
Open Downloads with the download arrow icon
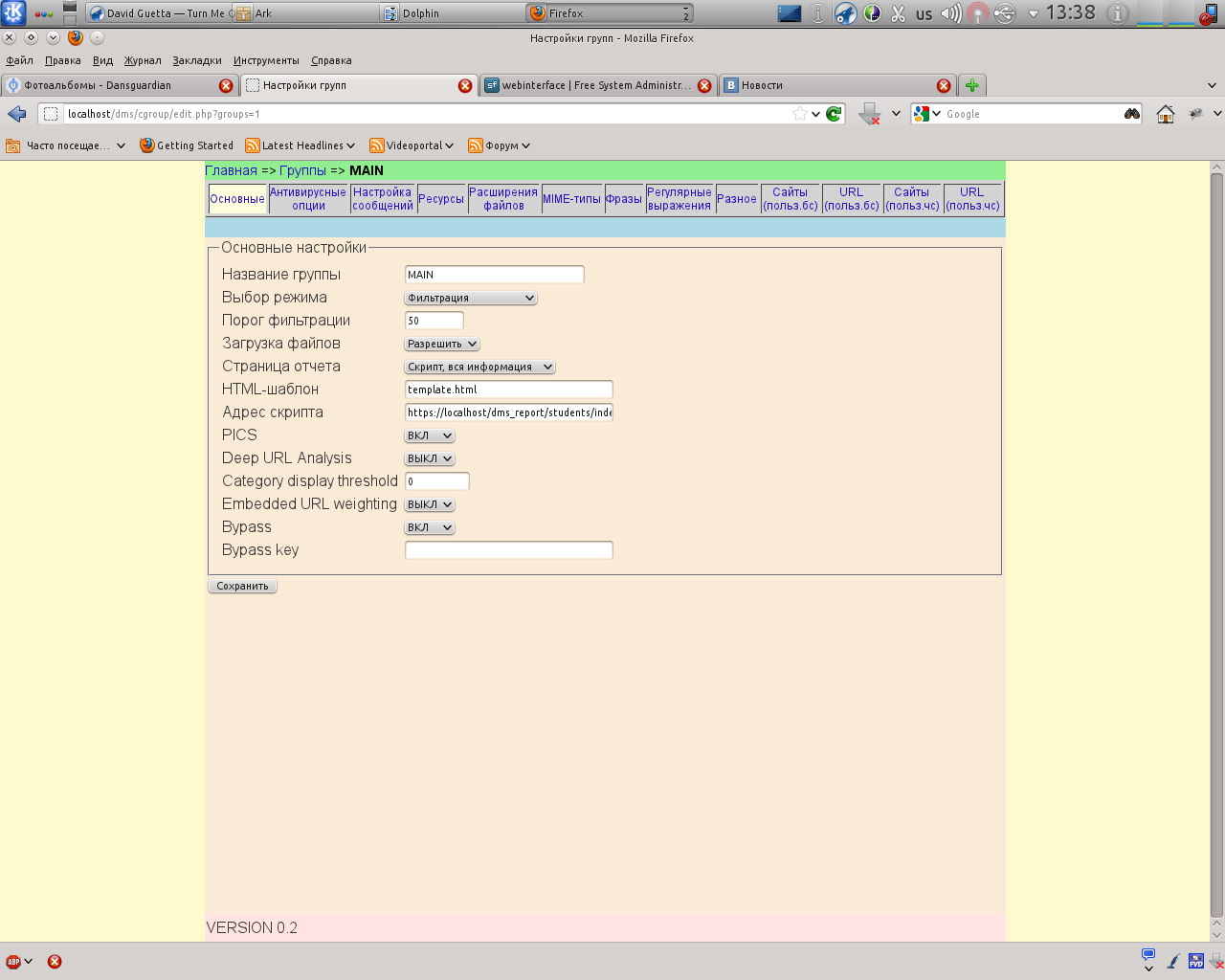pyautogui.click(x=868, y=113)
